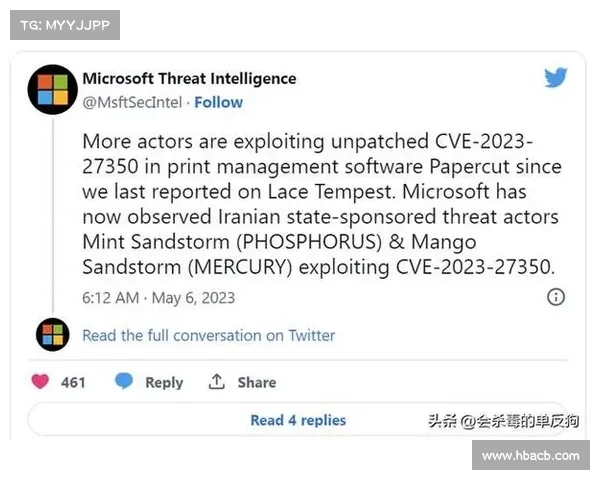The height and width of the screenshot is (480, 600).
Task: Click the blue reply speech bubble icon
Action: [x=124, y=382]
